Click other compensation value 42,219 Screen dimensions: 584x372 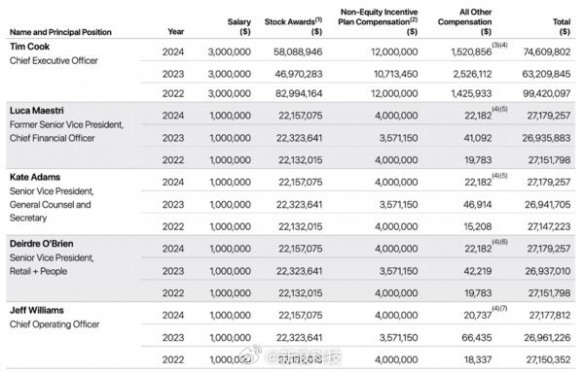click(x=477, y=271)
